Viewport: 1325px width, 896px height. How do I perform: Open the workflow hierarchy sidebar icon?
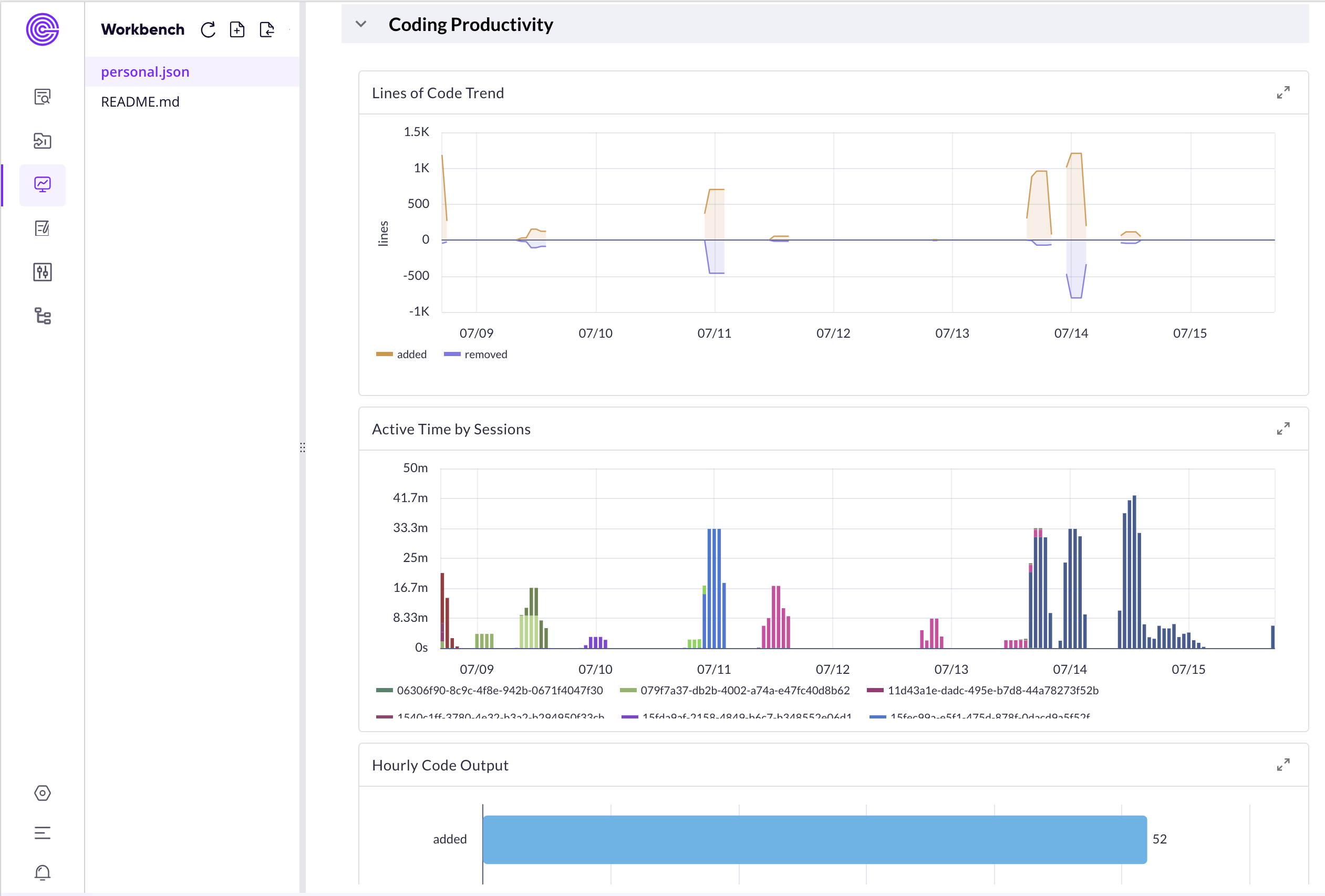pos(42,316)
